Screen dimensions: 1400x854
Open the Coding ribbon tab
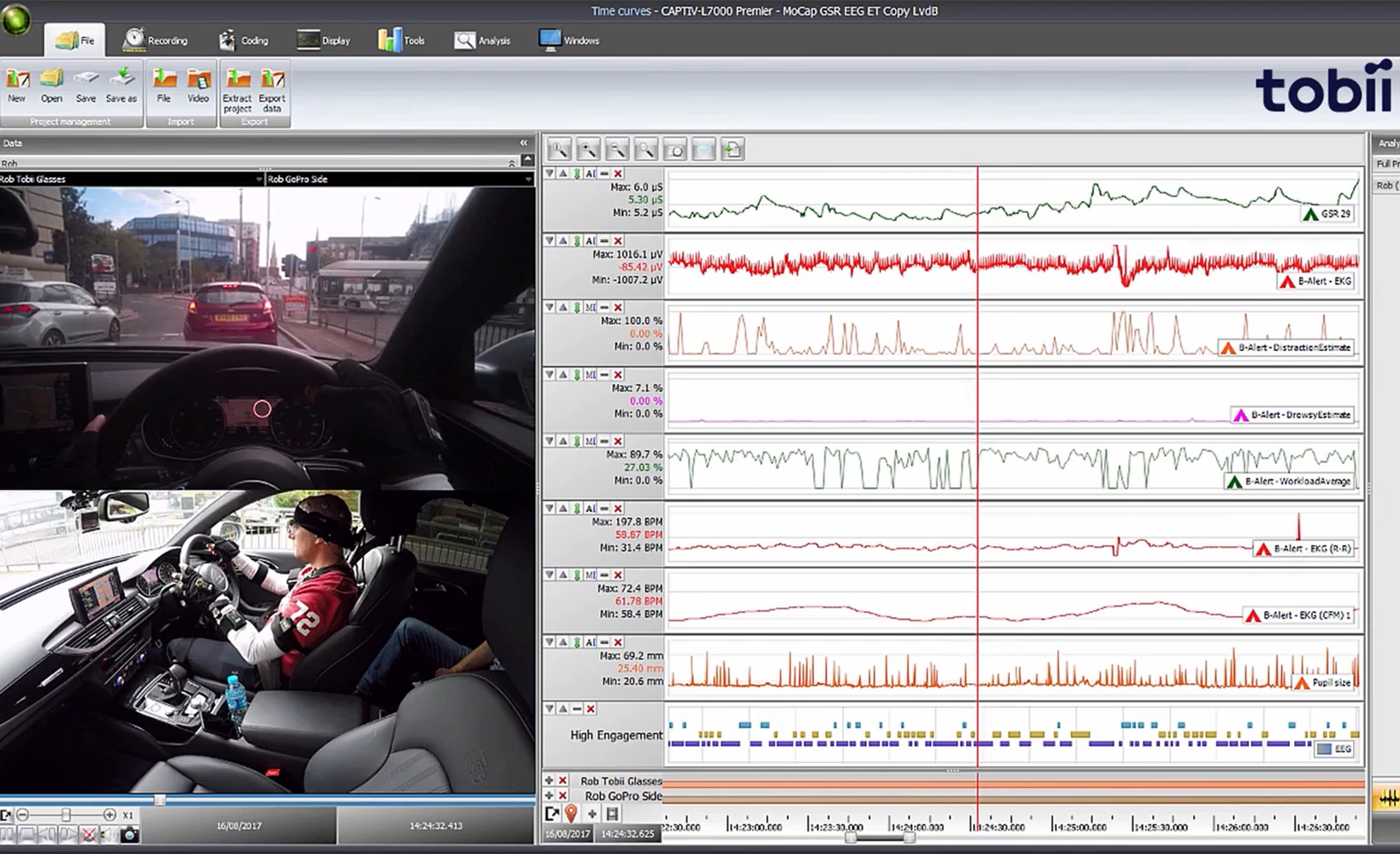tap(243, 40)
